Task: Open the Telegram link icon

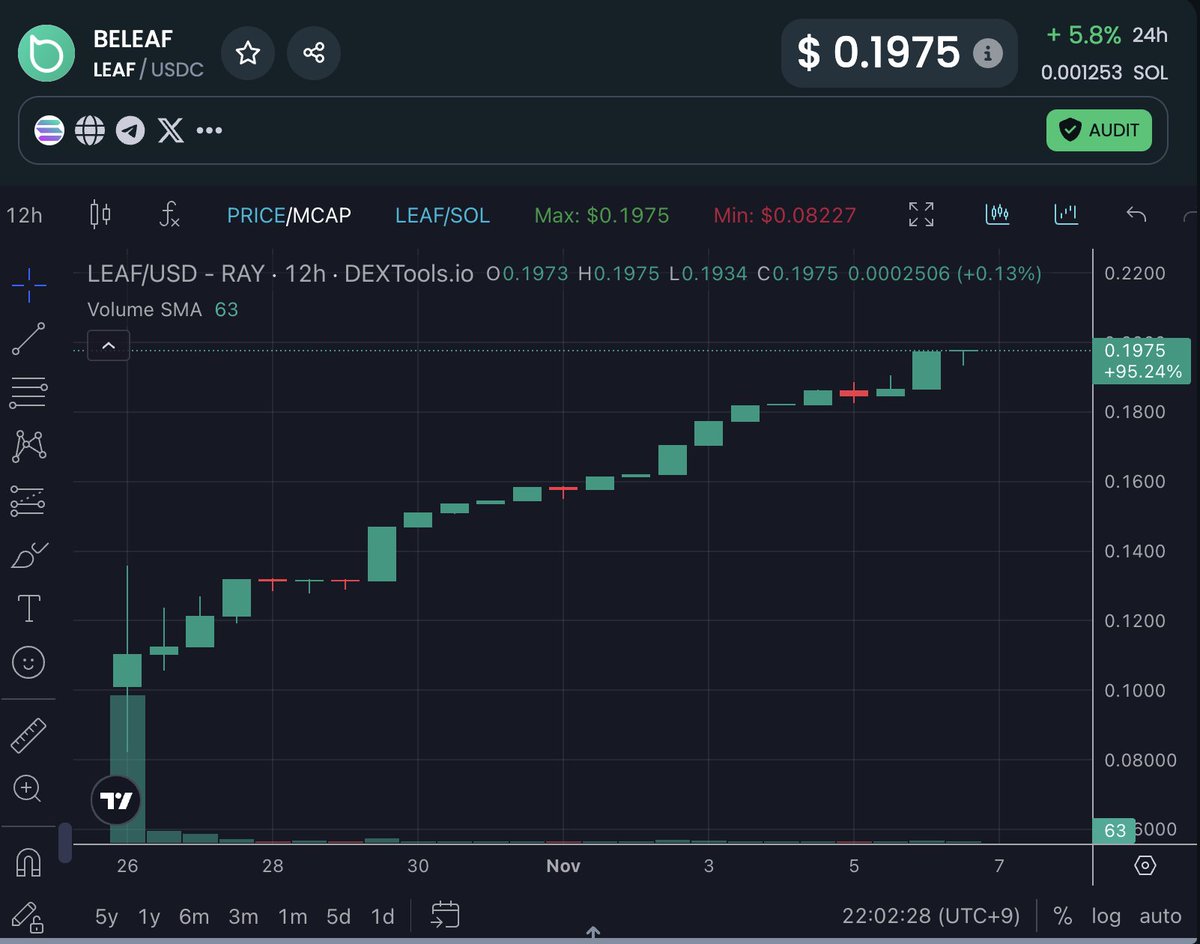Action: 130,130
